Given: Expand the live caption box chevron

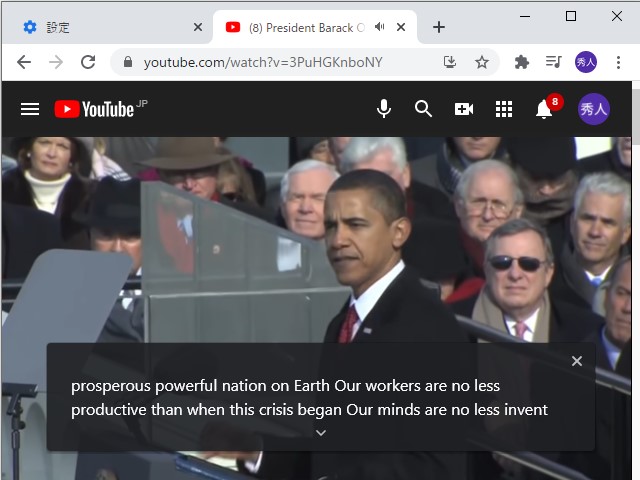Looking at the screenshot, I should coord(321,433).
